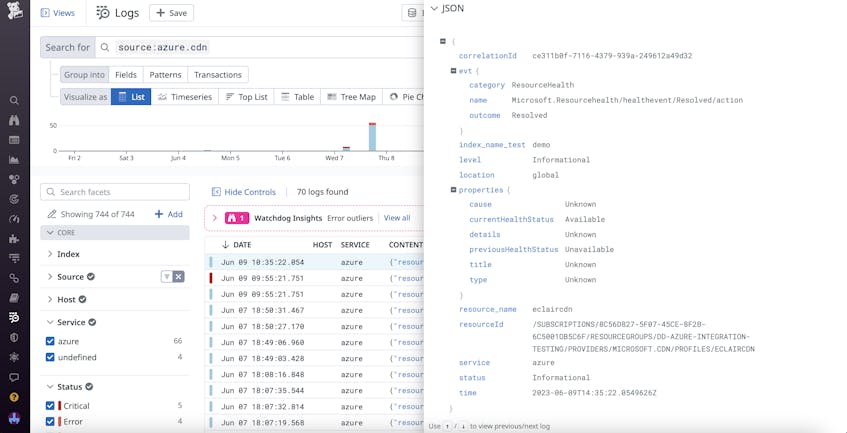This screenshot has height=433, width=847.
Task: Open the Views panel
Action: [x=58, y=13]
